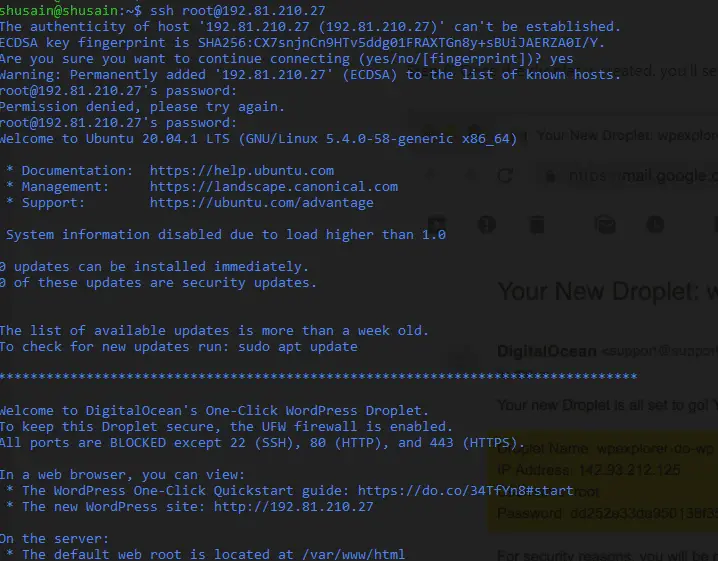Viewport: 718px width, 561px height.
Task: Click the Password value in the email
Action: point(640,513)
